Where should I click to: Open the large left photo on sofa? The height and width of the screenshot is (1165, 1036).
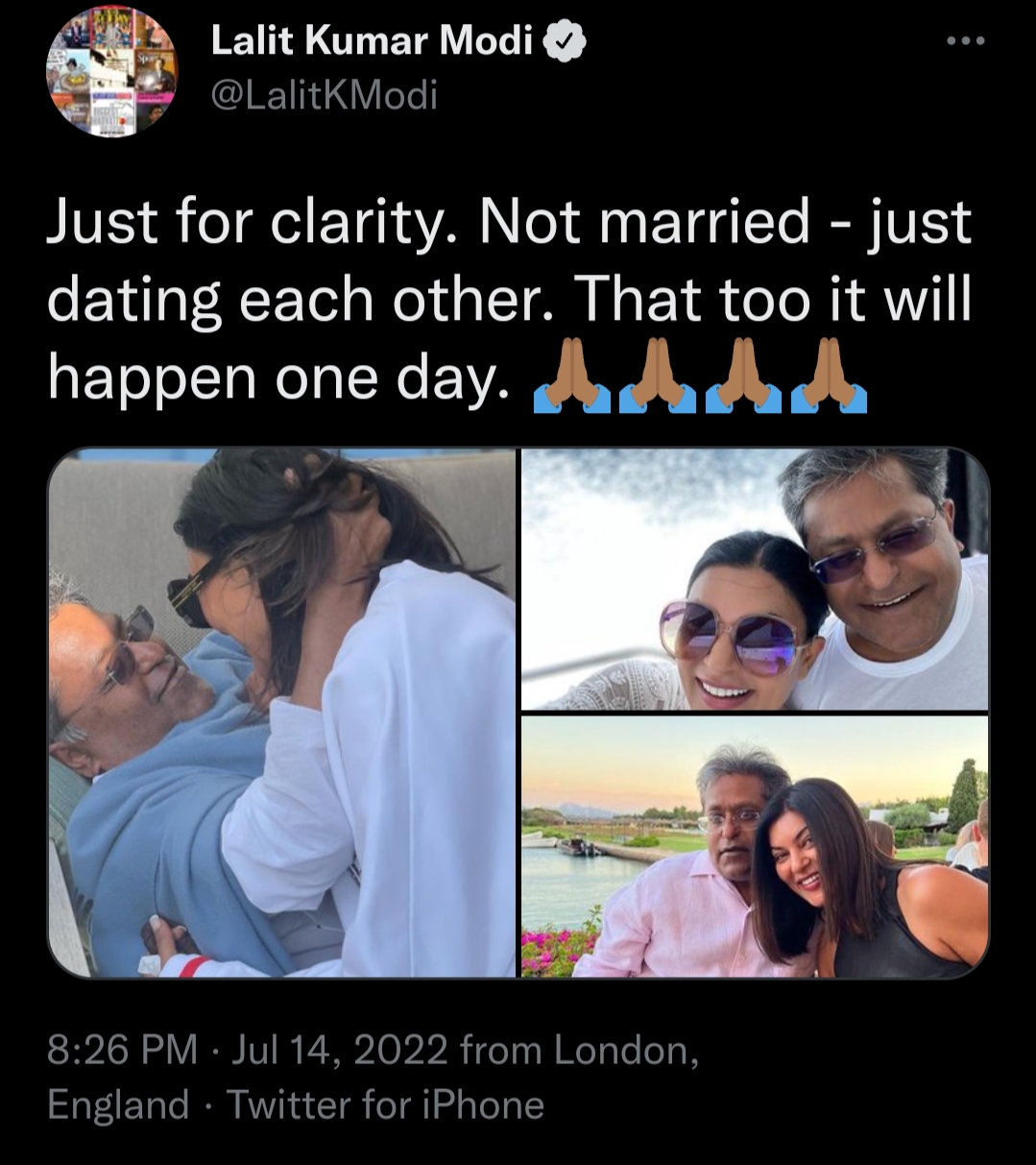[282, 713]
